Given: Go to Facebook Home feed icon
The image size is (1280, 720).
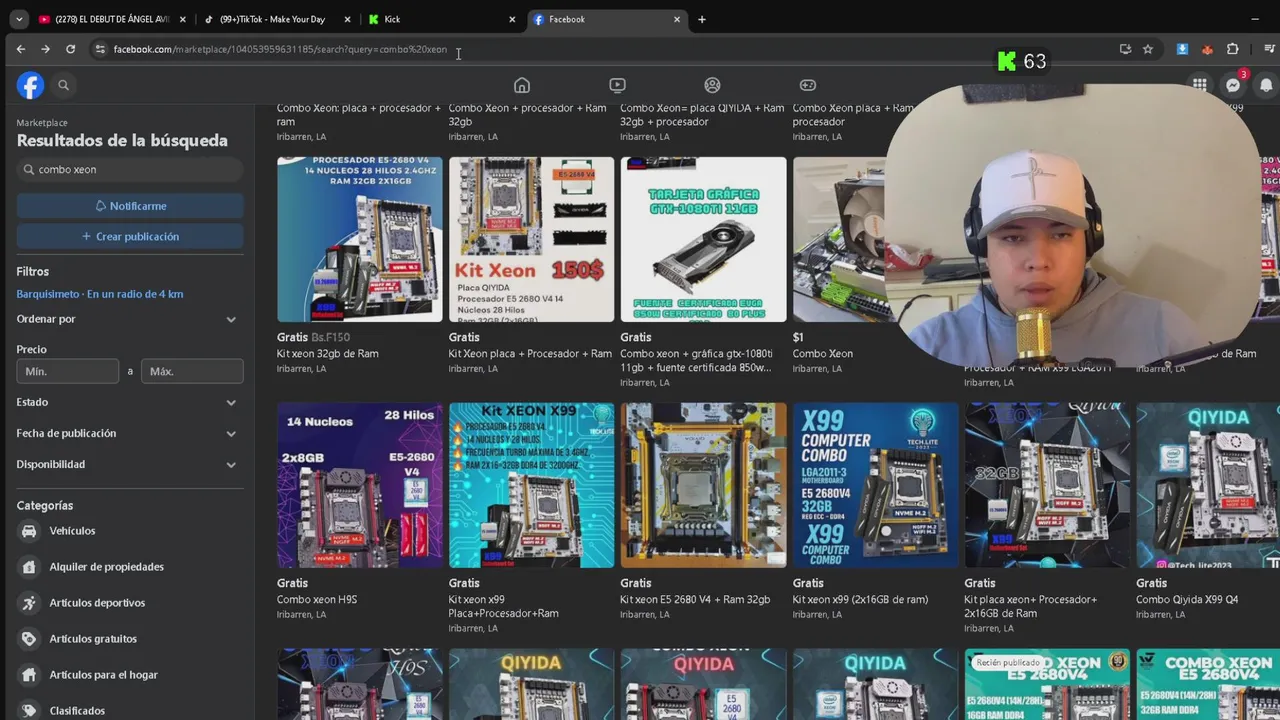Looking at the screenshot, I should coord(522,85).
